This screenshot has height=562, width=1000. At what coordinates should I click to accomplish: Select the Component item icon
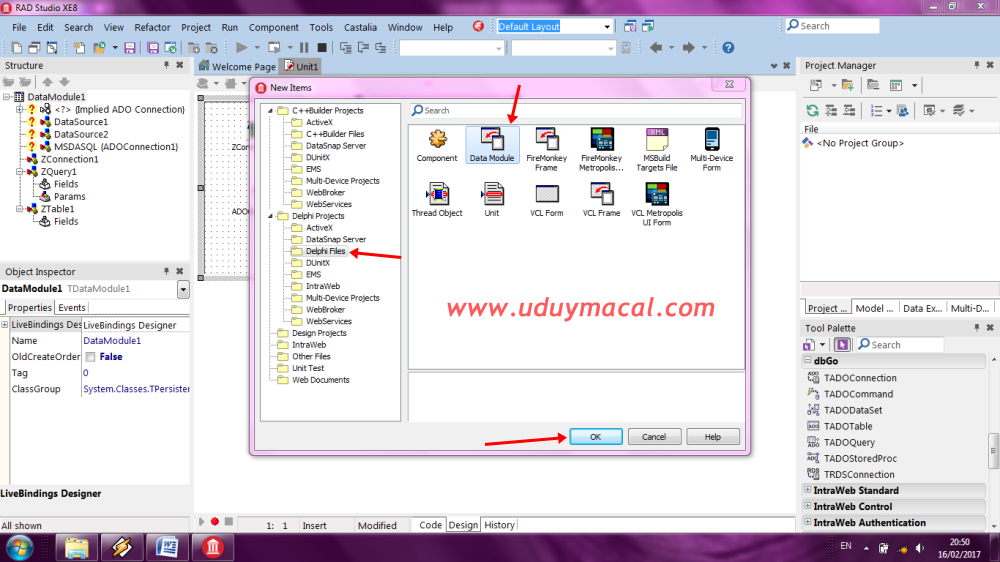pyautogui.click(x=438, y=138)
